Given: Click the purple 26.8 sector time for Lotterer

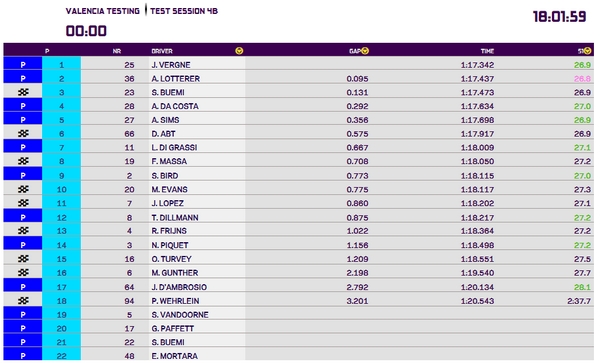Looking at the screenshot, I should point(582,78).
